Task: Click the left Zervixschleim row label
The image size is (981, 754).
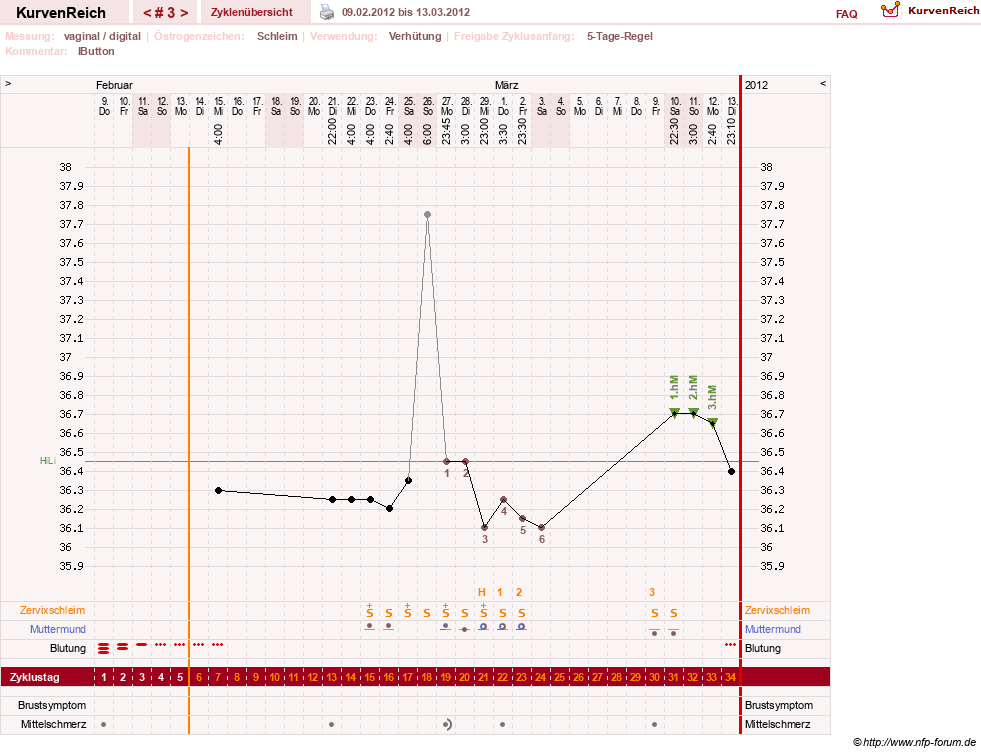Action: point(52,610)
